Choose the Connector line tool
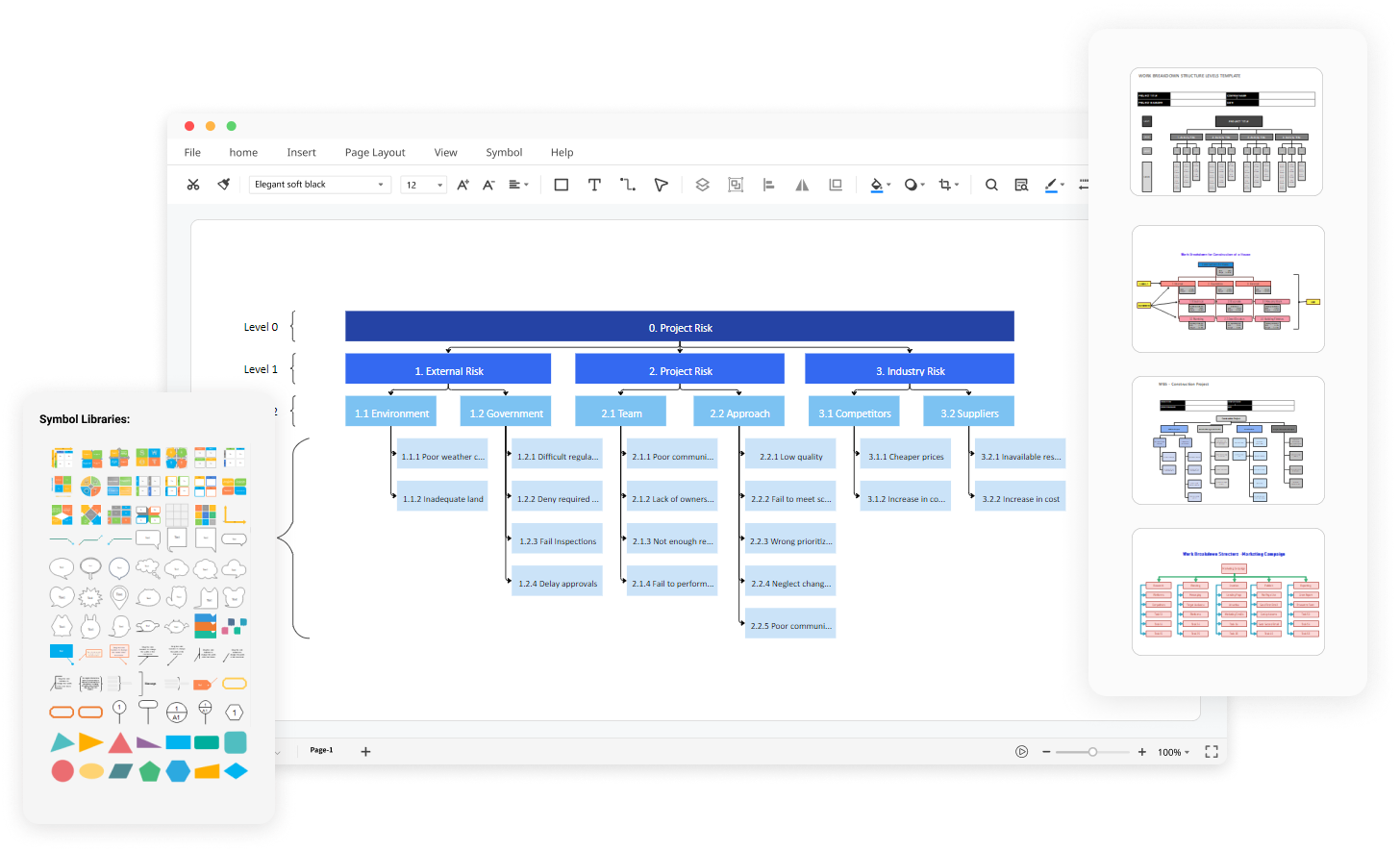The width and height of the screenshot is (1400, 851). [628, 185]
